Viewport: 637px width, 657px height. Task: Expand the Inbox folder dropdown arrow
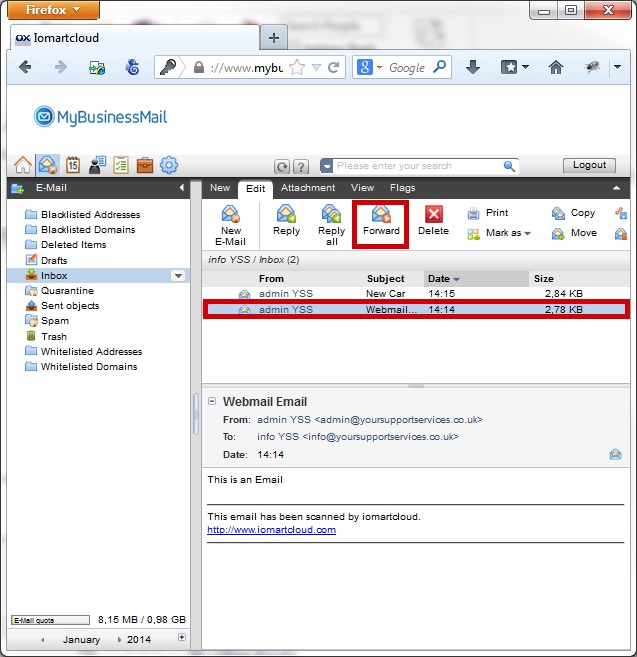pyautogui.click(x=178, y=276)
